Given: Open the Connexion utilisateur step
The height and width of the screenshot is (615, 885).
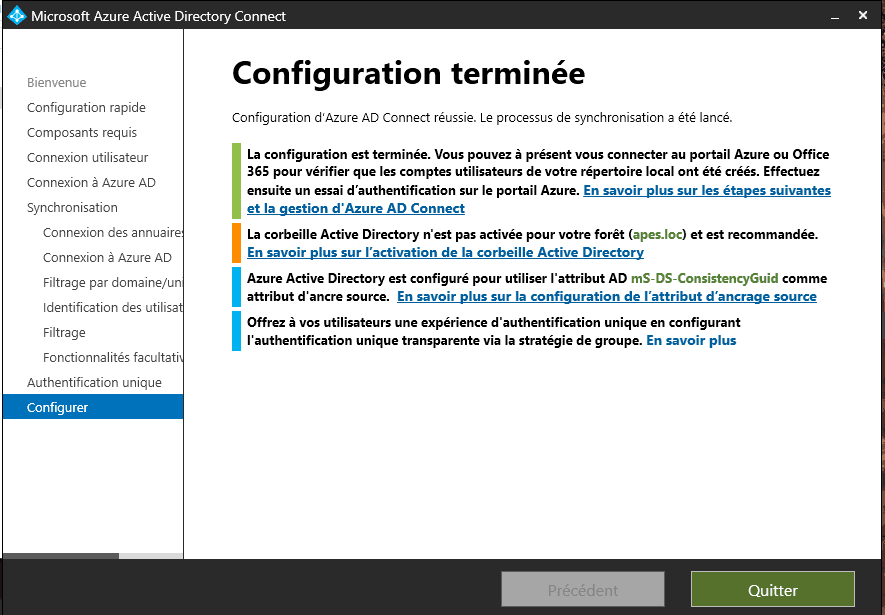Looking at the screenshot, I should pyautogui.click(x=87, y=157).
